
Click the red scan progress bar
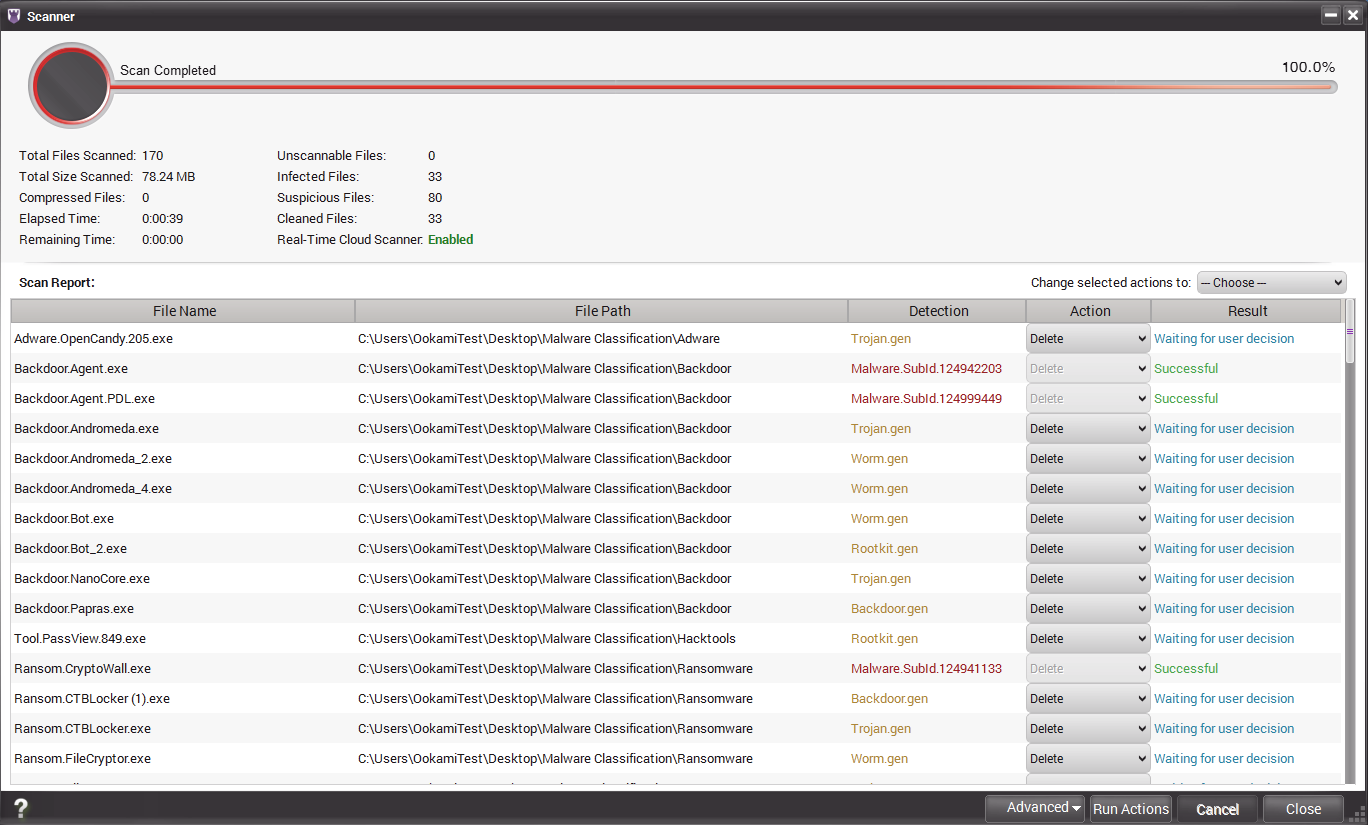point(720,87)
